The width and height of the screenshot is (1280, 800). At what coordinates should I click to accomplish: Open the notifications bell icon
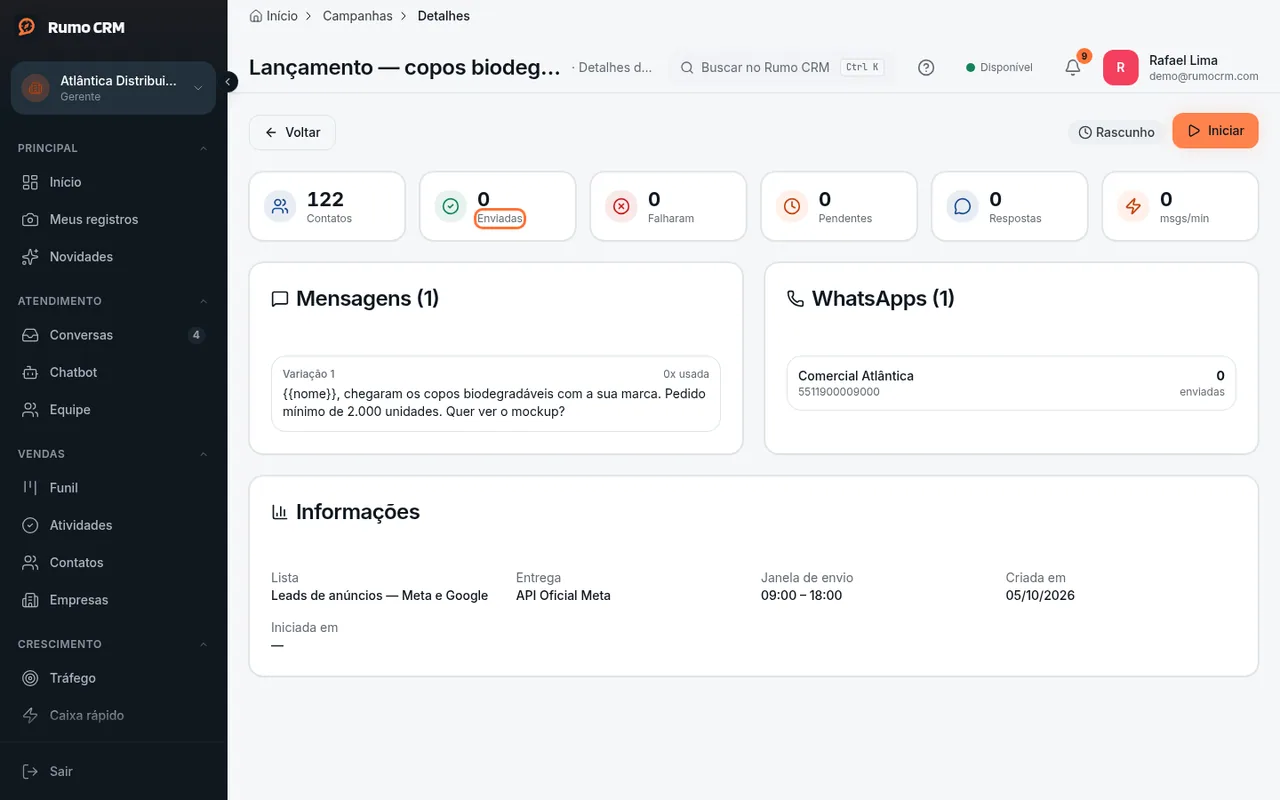pos(1072,67)
